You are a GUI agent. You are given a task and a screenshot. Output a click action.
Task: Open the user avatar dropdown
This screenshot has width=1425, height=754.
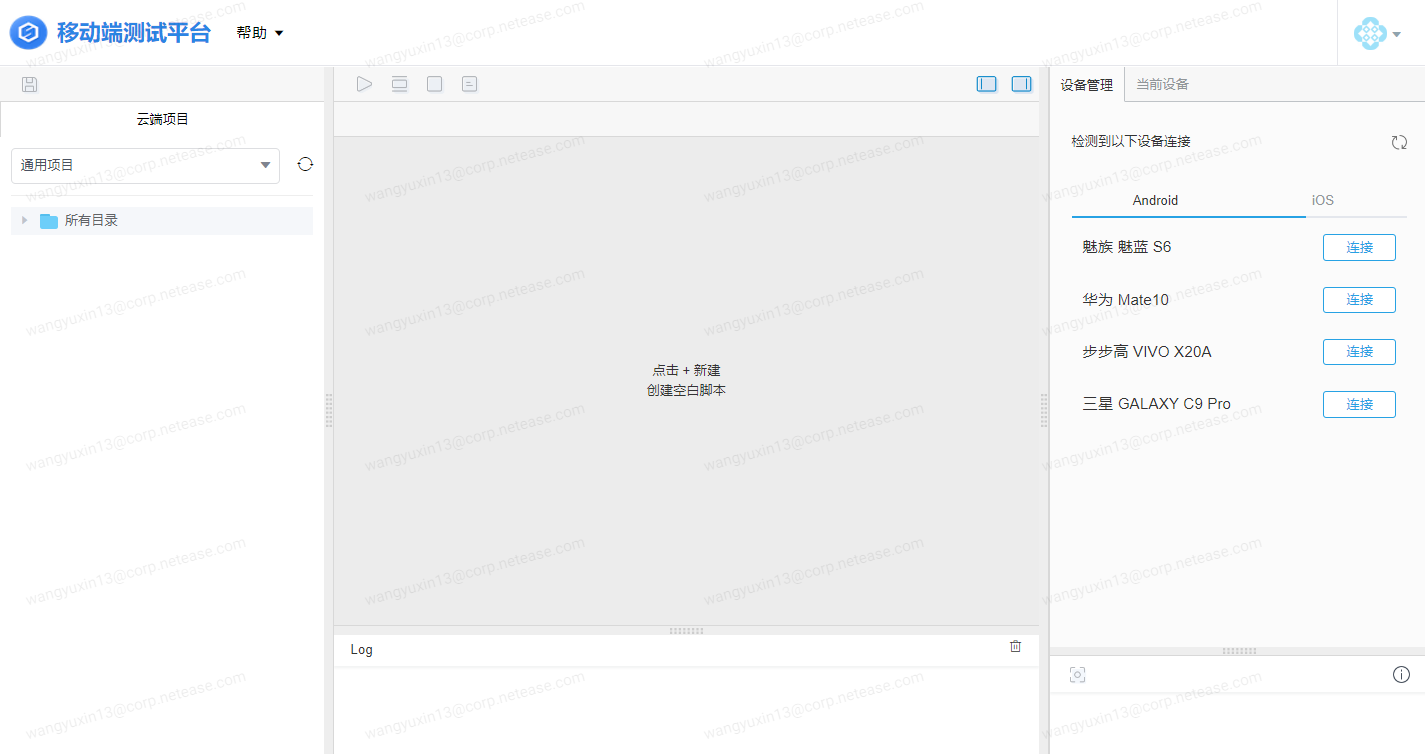1377,34
